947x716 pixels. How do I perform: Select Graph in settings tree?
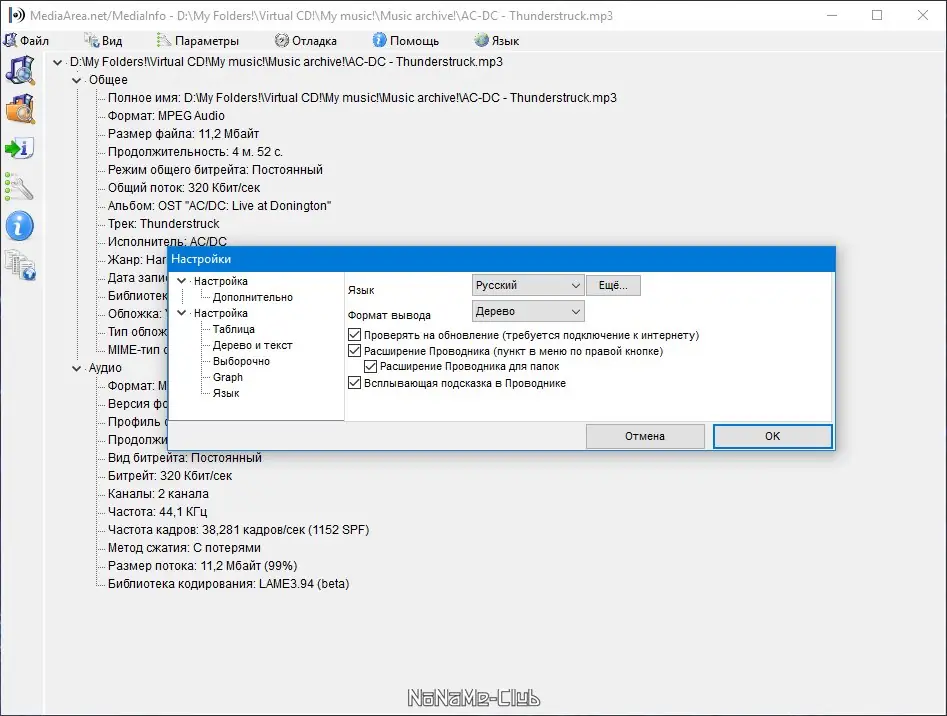(228, 377)
